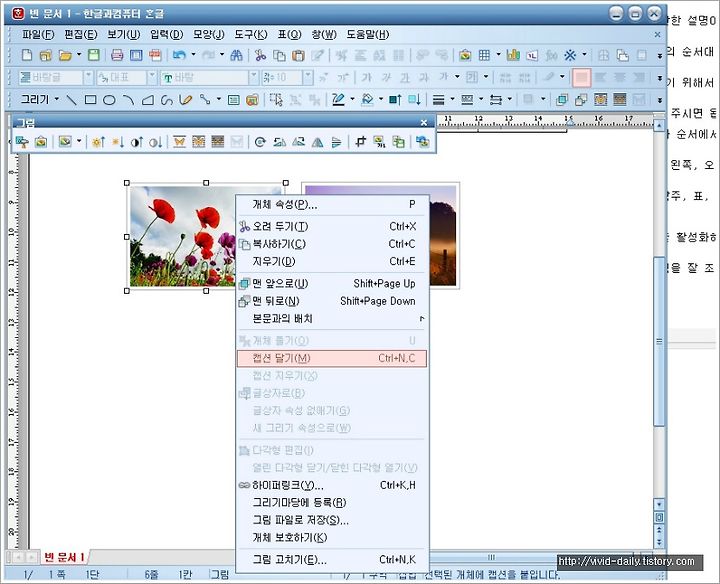Screen dimensions: 720x584
Task: Select the ellipse drawing tool
Action: [109, 100]
